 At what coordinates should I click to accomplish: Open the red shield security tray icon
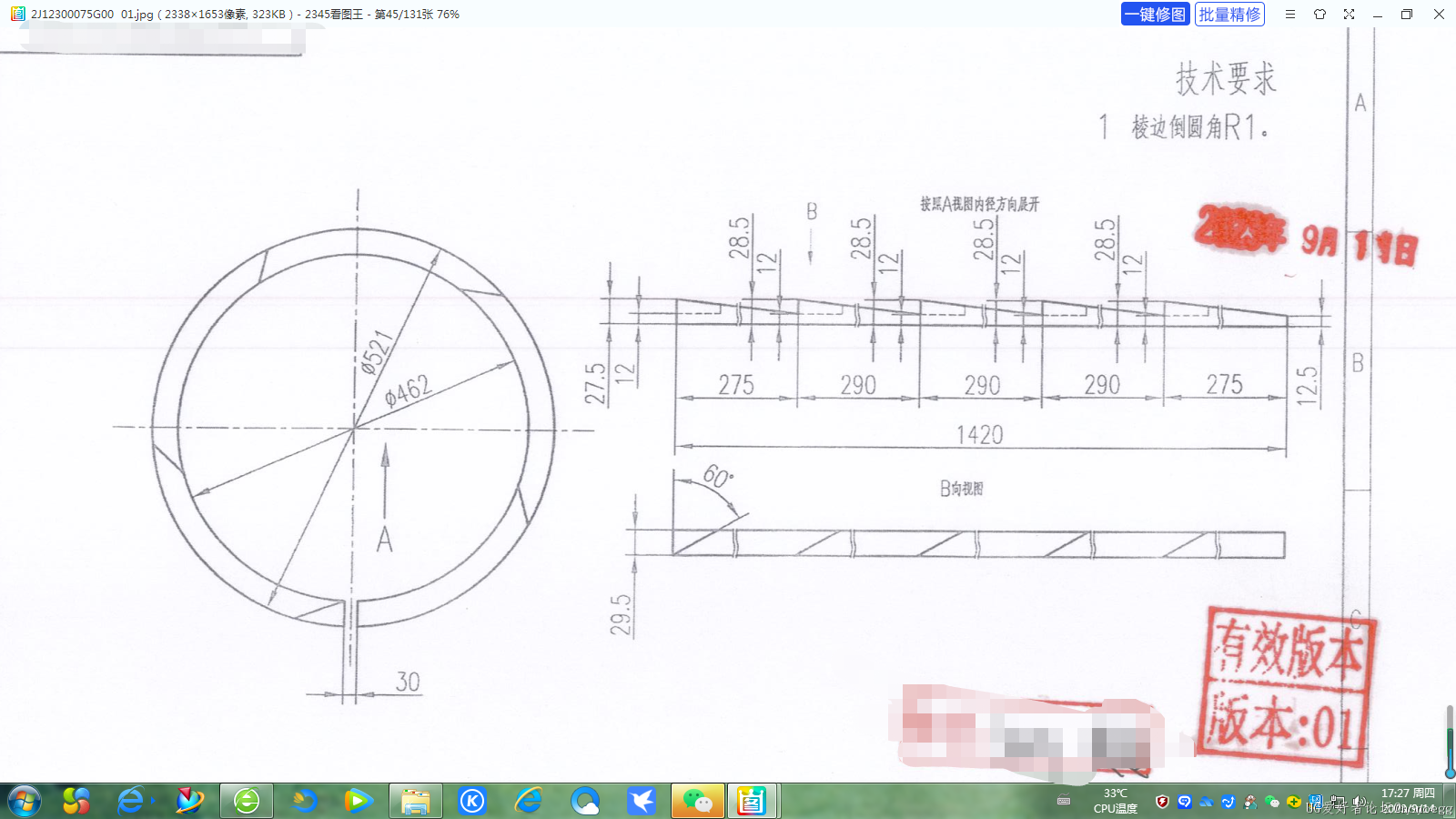pos(1162,802)
